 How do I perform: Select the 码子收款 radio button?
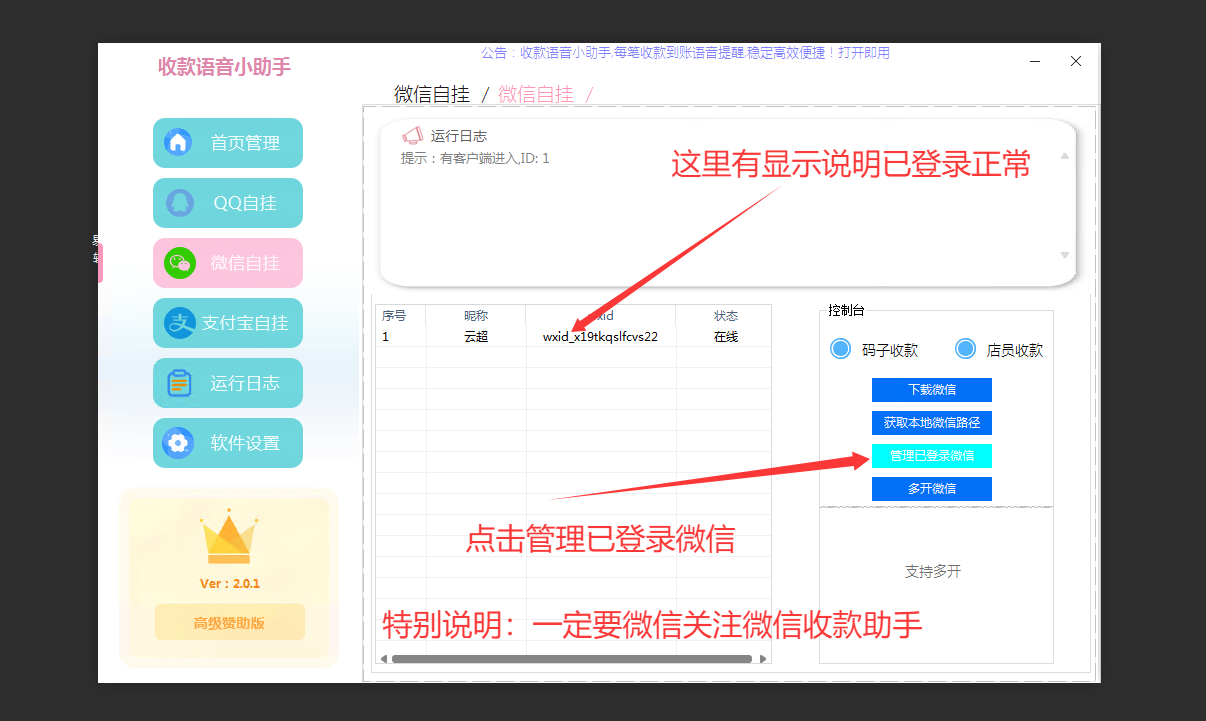tap(840, 348)
